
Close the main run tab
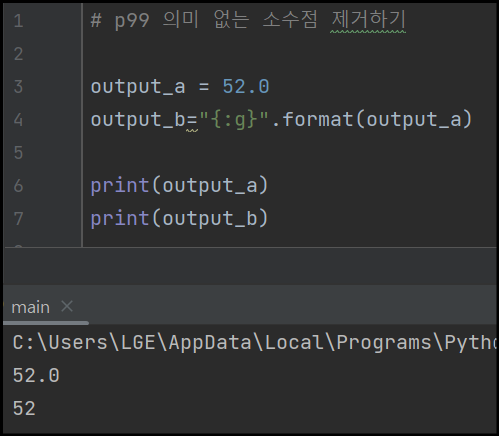point(67,306)
